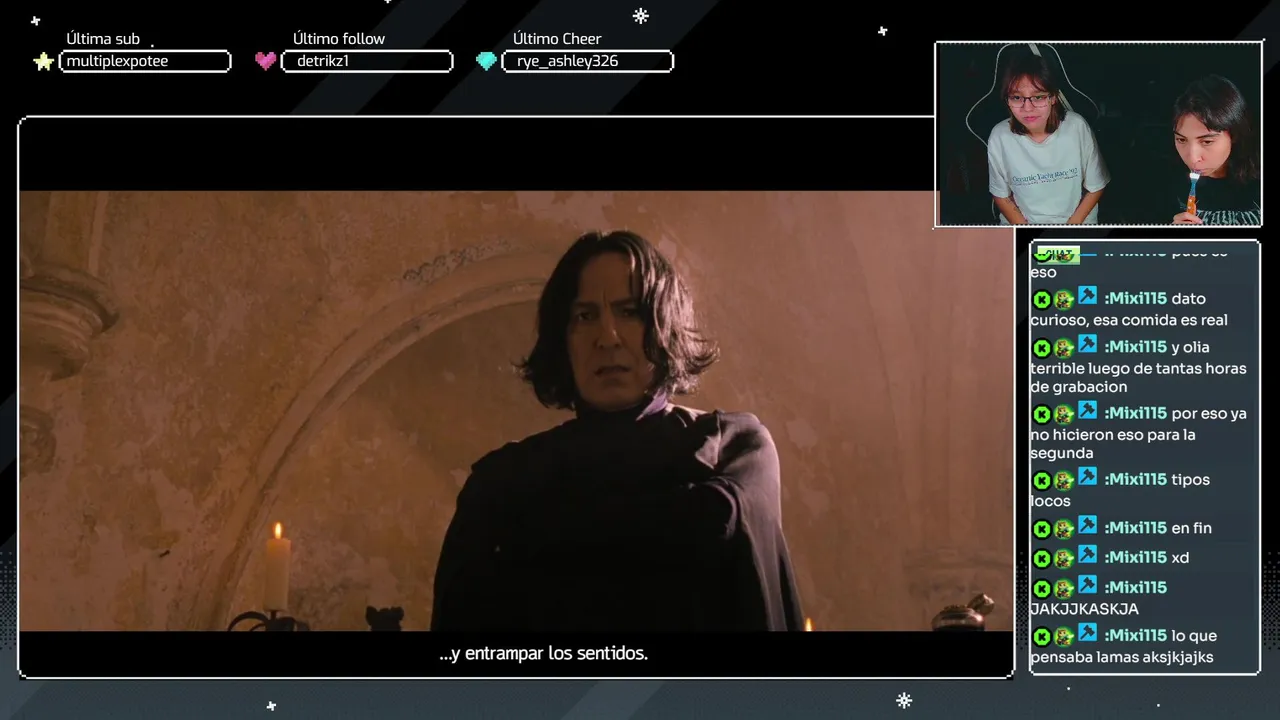
Task: Click the green K badge on 'xd' message
Action: [x=1041, y=559]
